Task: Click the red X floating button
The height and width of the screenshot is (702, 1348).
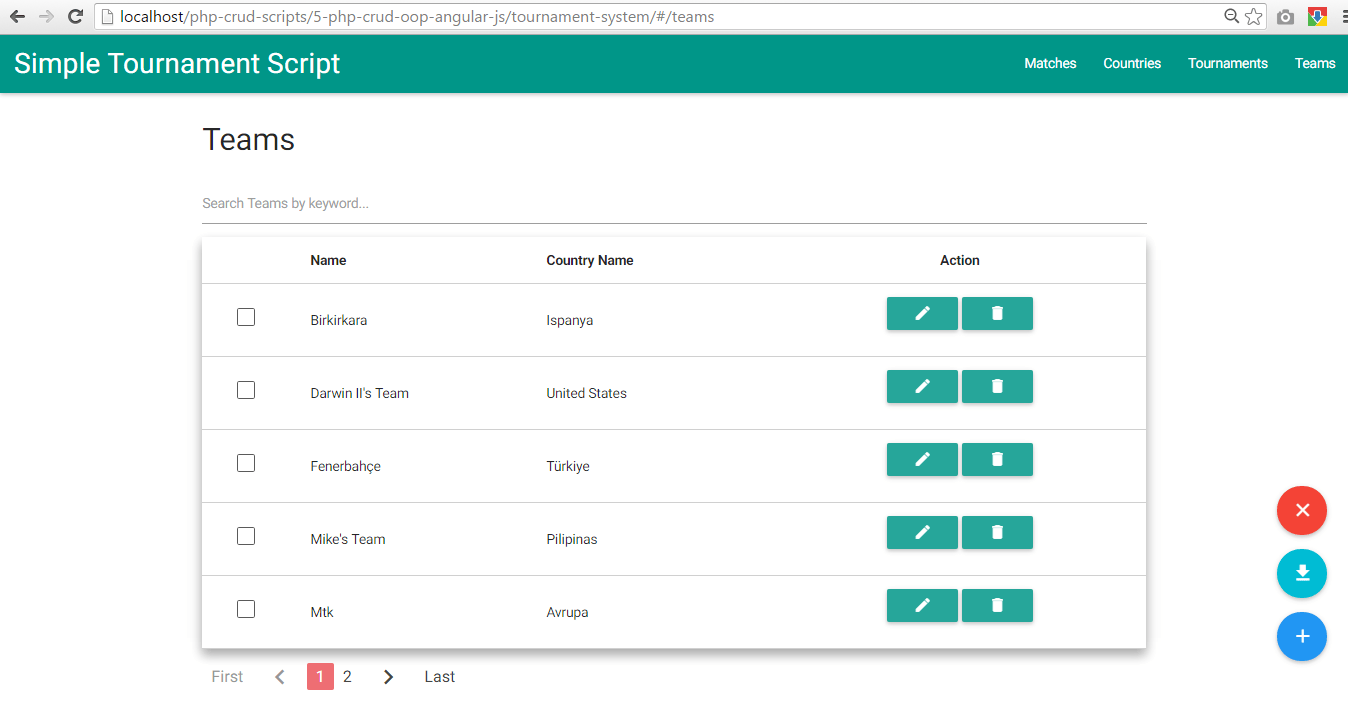Action: [x=1302, y=510]
